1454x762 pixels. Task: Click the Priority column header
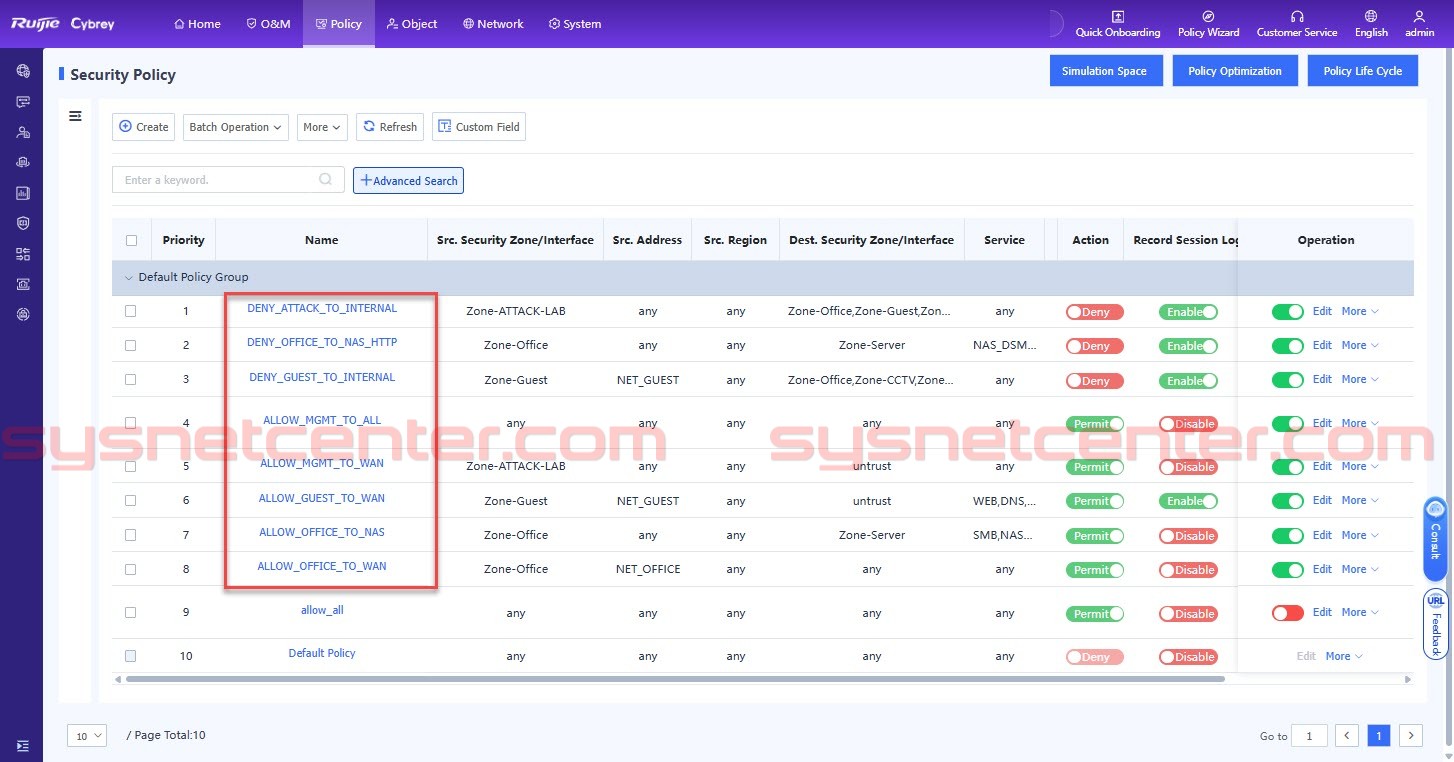(x=183, y=240)
